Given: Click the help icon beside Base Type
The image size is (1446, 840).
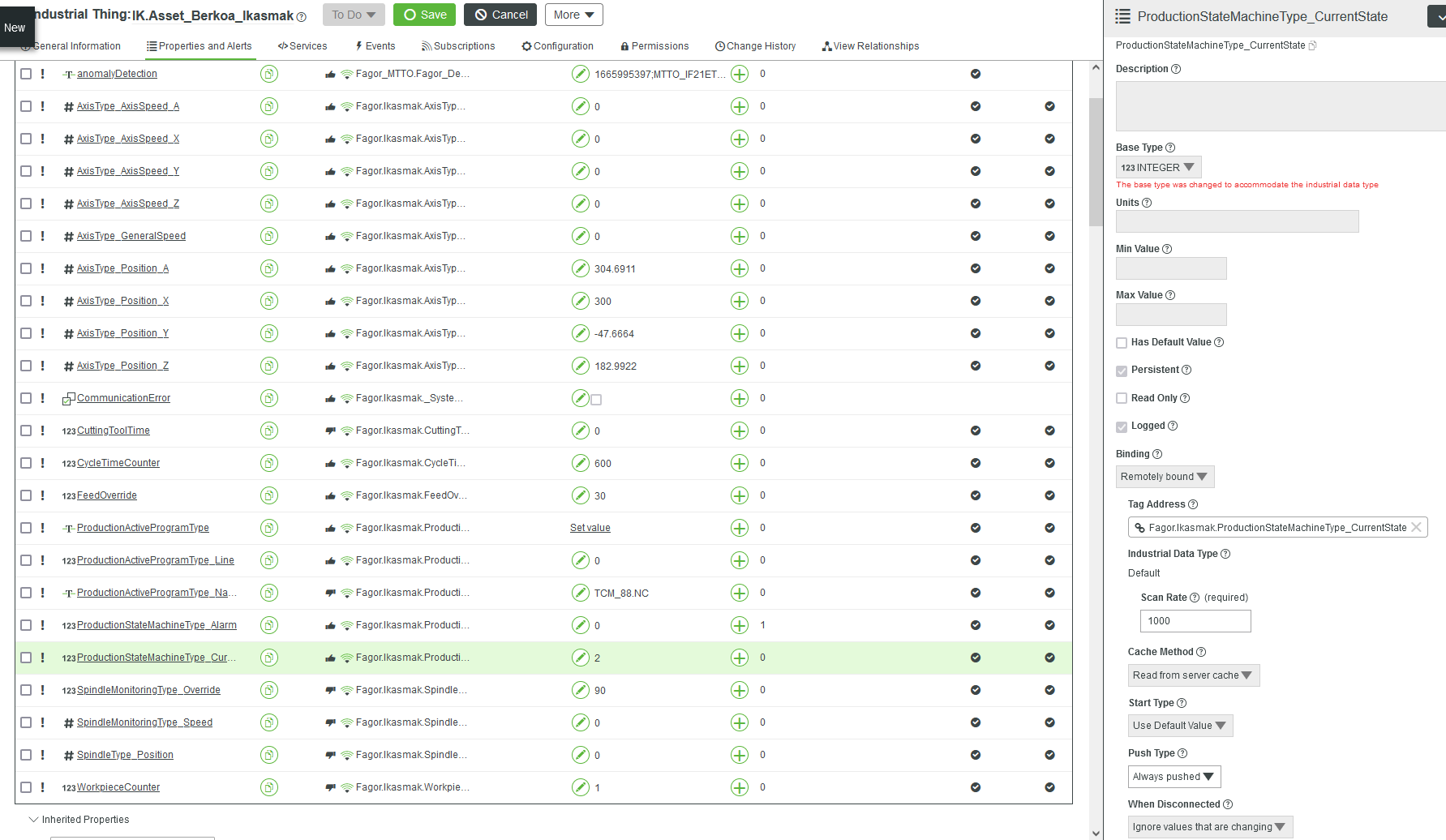Looking at the screenshot, I should pos(1169,147).
